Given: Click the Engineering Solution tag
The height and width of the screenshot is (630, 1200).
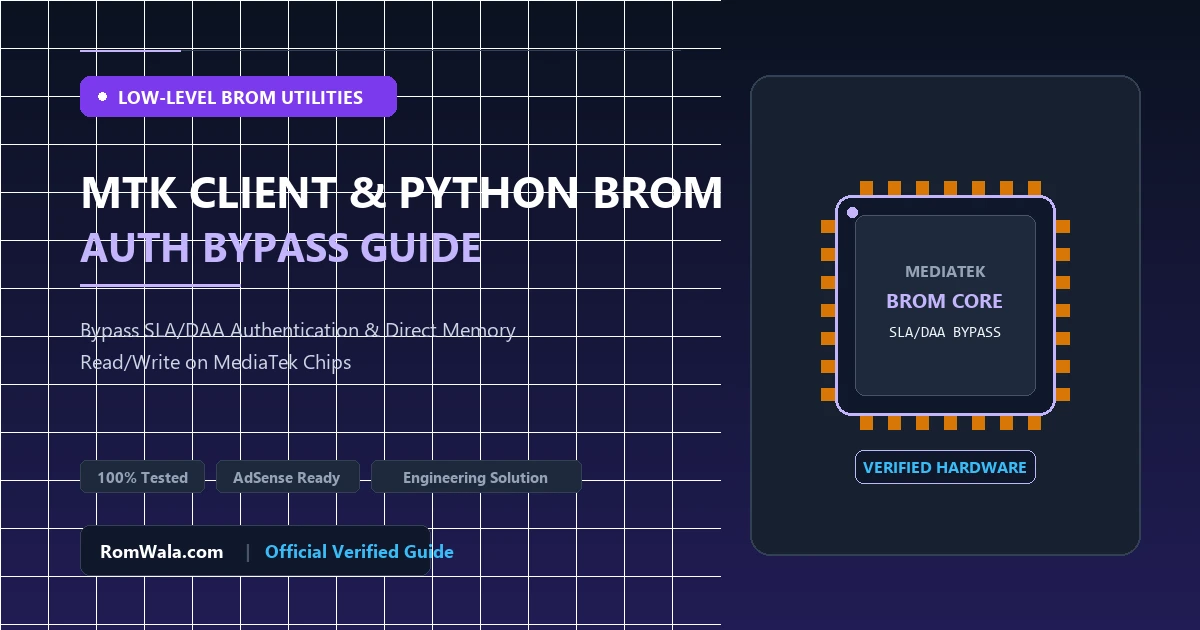Looking at the screenshot, I should pos(475,477).
